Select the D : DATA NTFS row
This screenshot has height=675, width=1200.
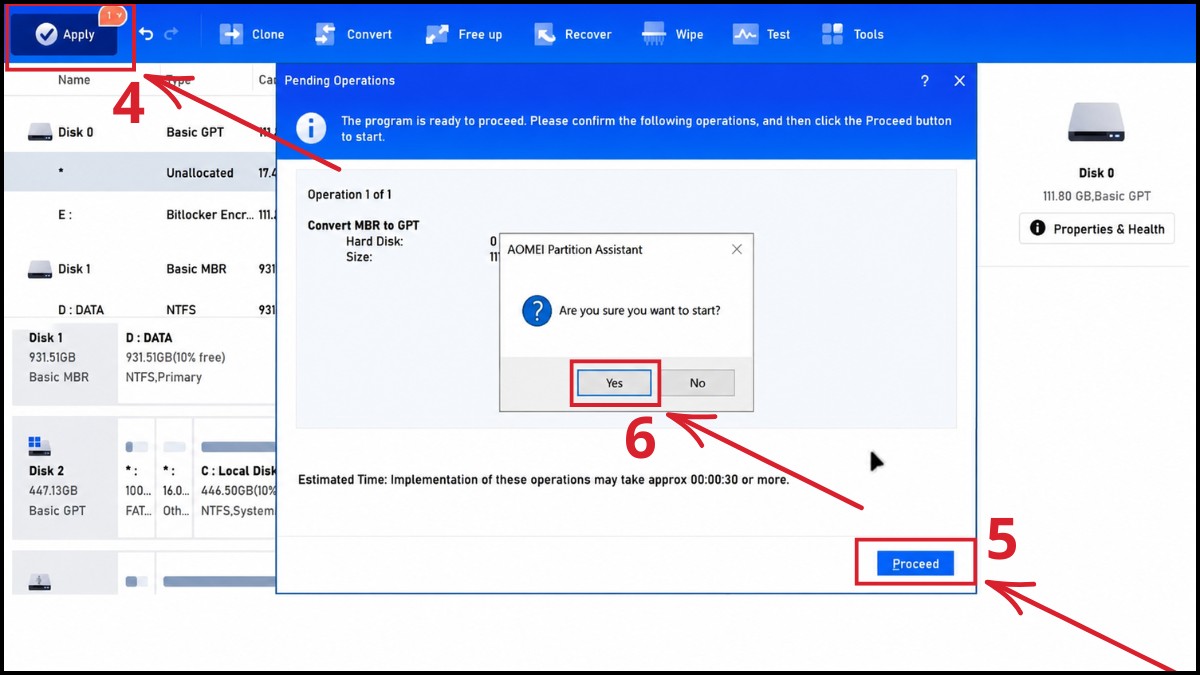[x=140, y=310]
